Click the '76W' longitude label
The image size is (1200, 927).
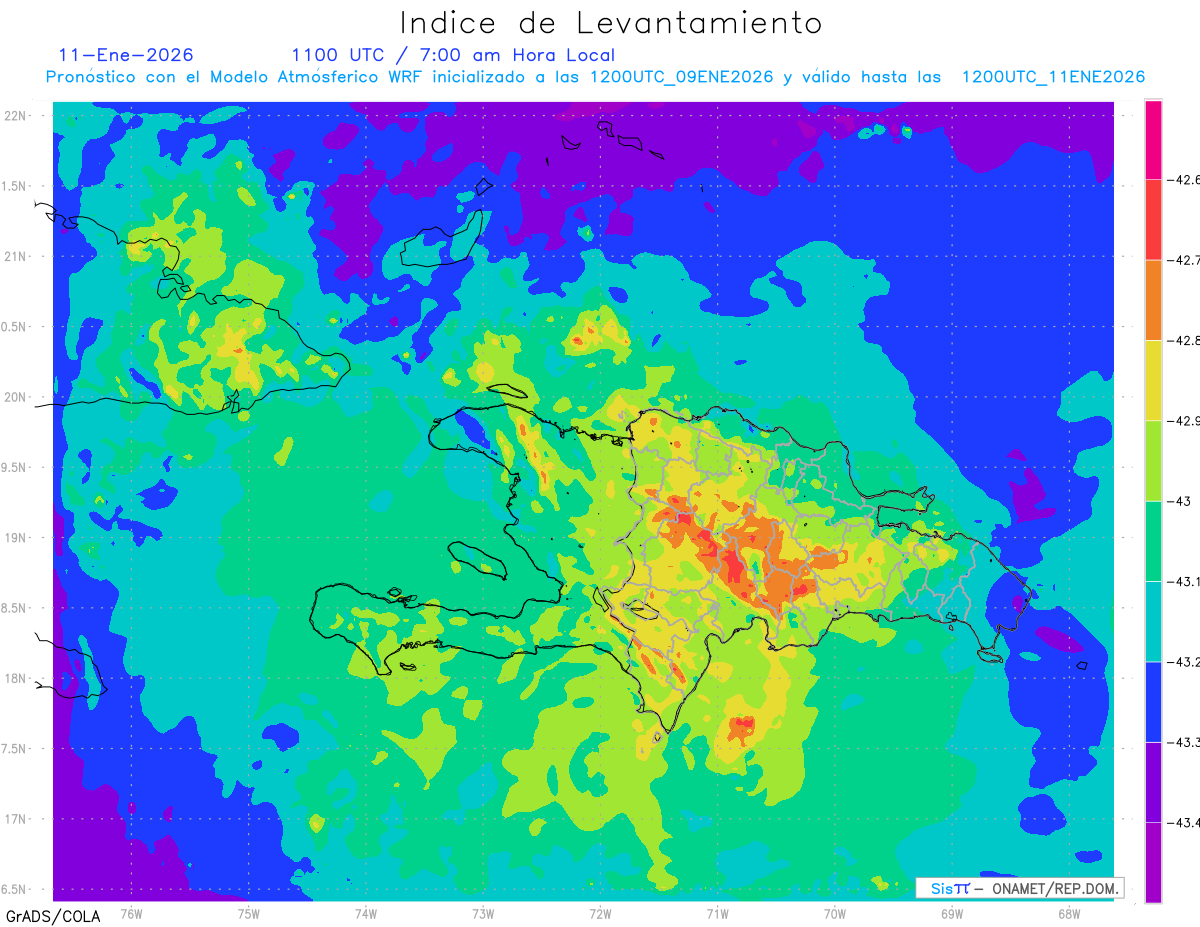[x=131, y=914]
